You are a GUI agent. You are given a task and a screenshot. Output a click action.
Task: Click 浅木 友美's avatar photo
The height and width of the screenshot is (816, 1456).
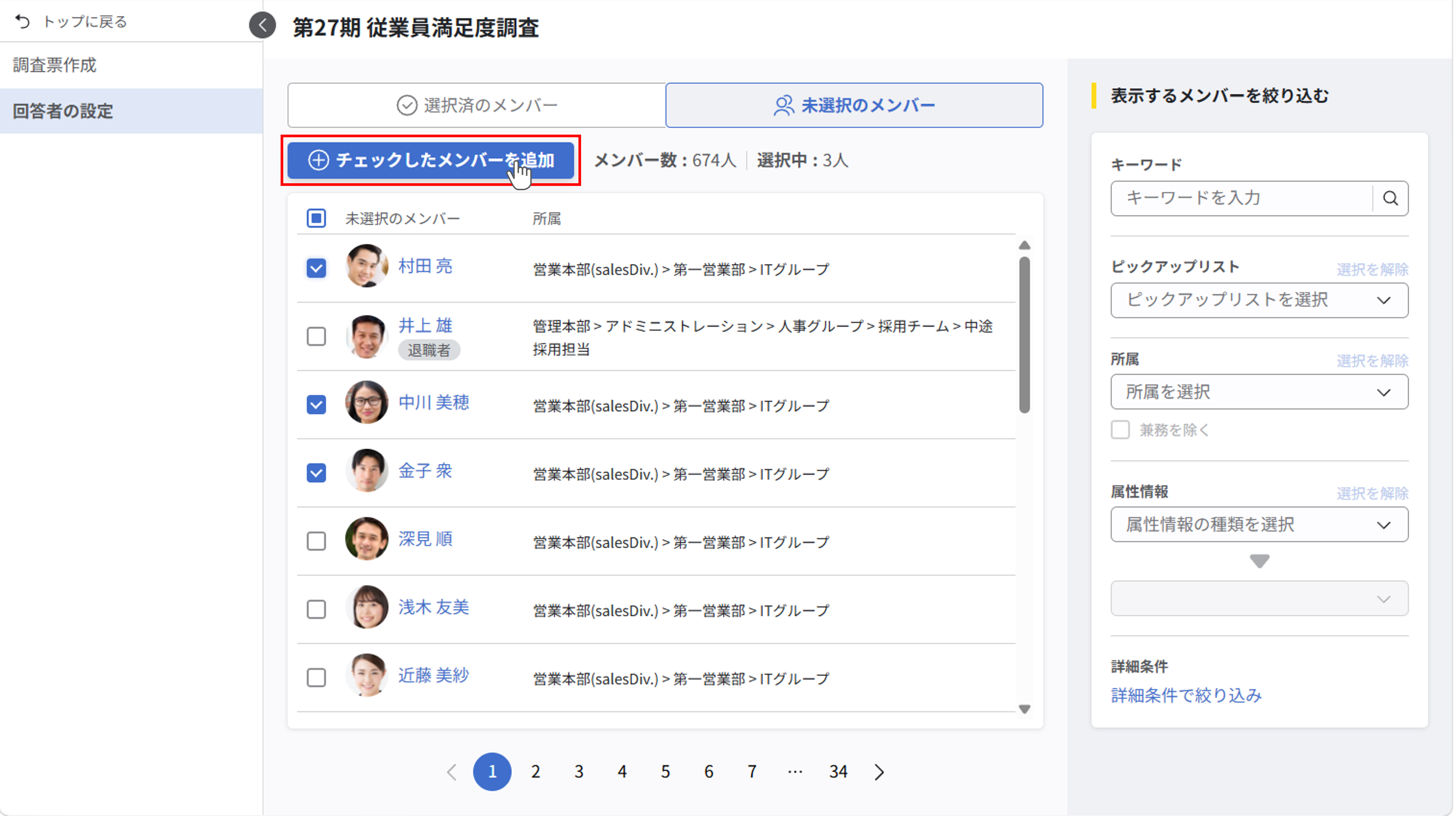(367, 608)
